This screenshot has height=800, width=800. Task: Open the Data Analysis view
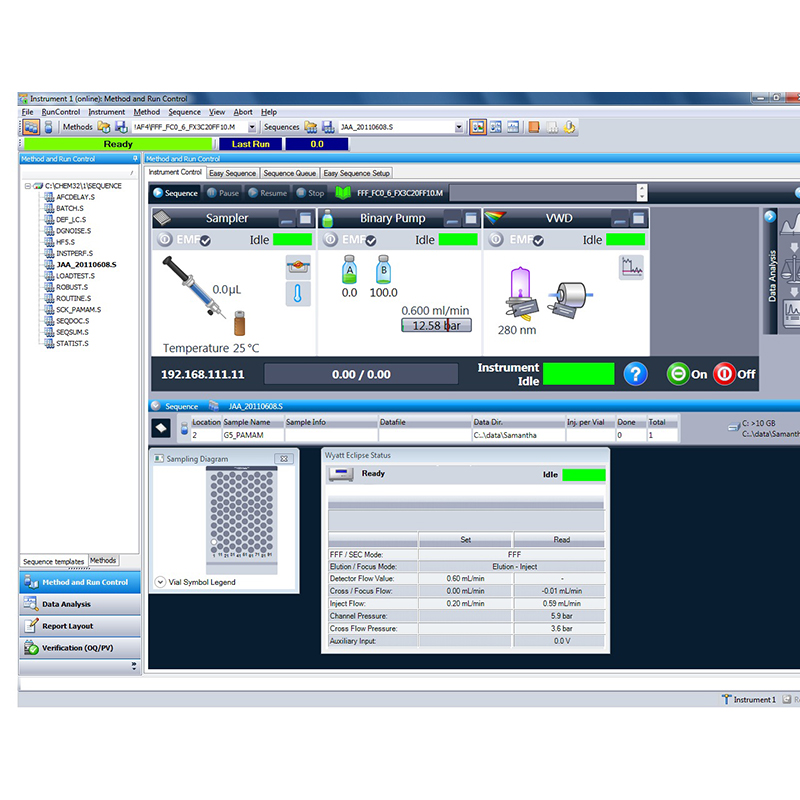80,604
